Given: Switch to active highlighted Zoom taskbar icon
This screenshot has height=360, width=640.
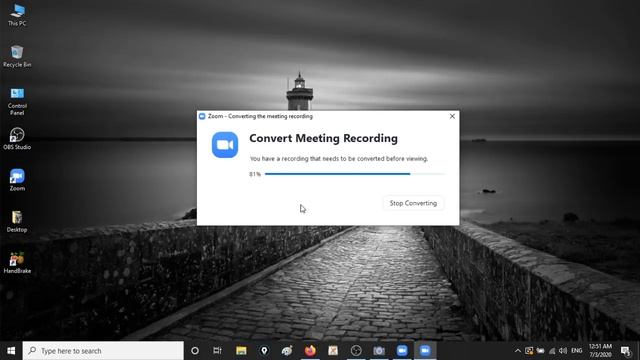Looking at the screenshot, I should (x=425, y=351).
